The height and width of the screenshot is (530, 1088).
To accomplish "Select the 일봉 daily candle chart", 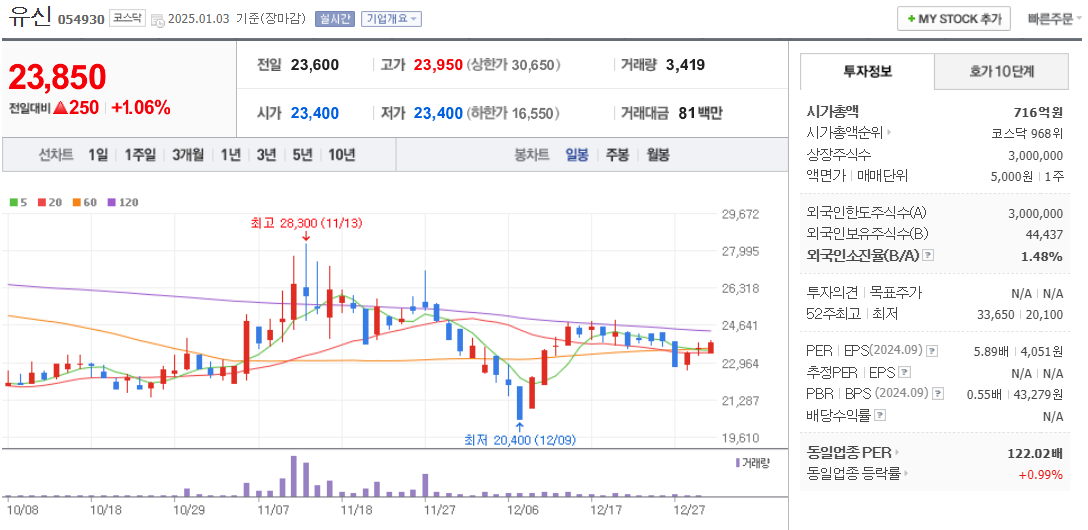I will tap(577, 155).
